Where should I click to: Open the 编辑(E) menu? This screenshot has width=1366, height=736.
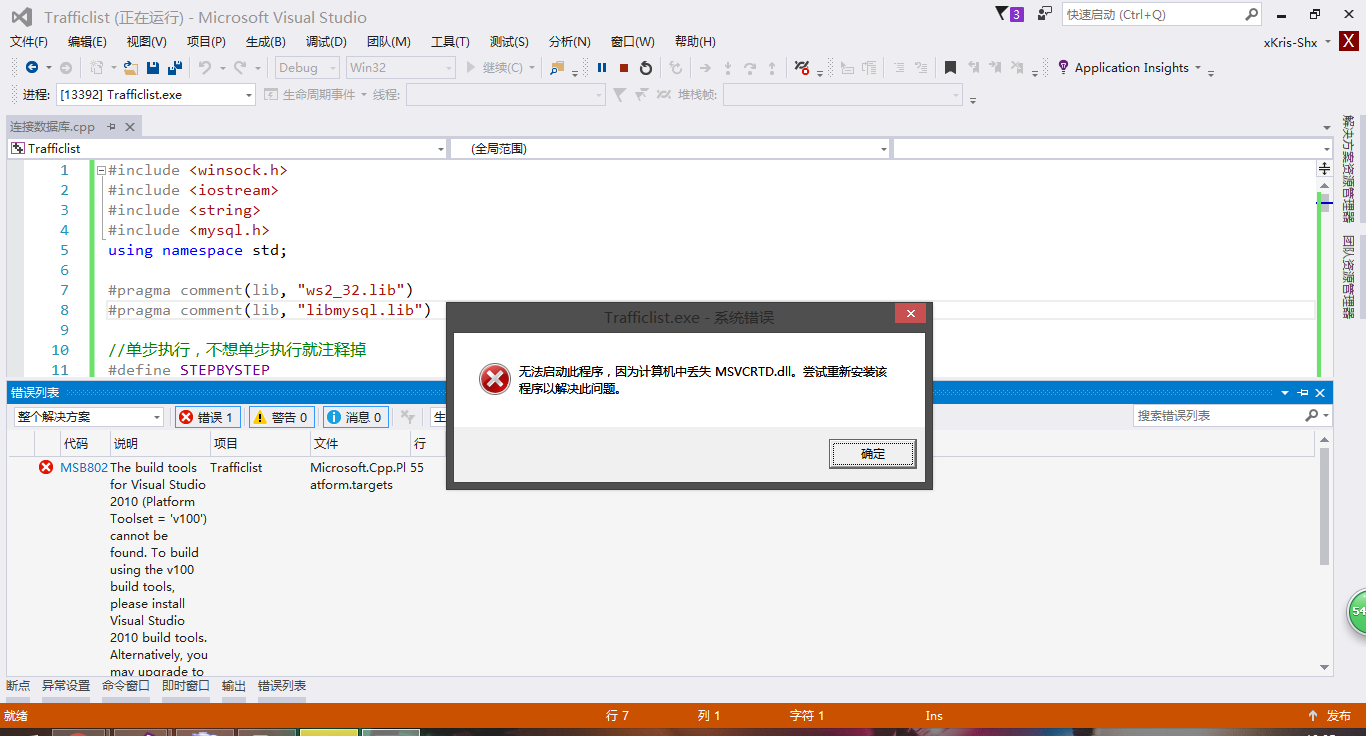[x=87, y=41]
